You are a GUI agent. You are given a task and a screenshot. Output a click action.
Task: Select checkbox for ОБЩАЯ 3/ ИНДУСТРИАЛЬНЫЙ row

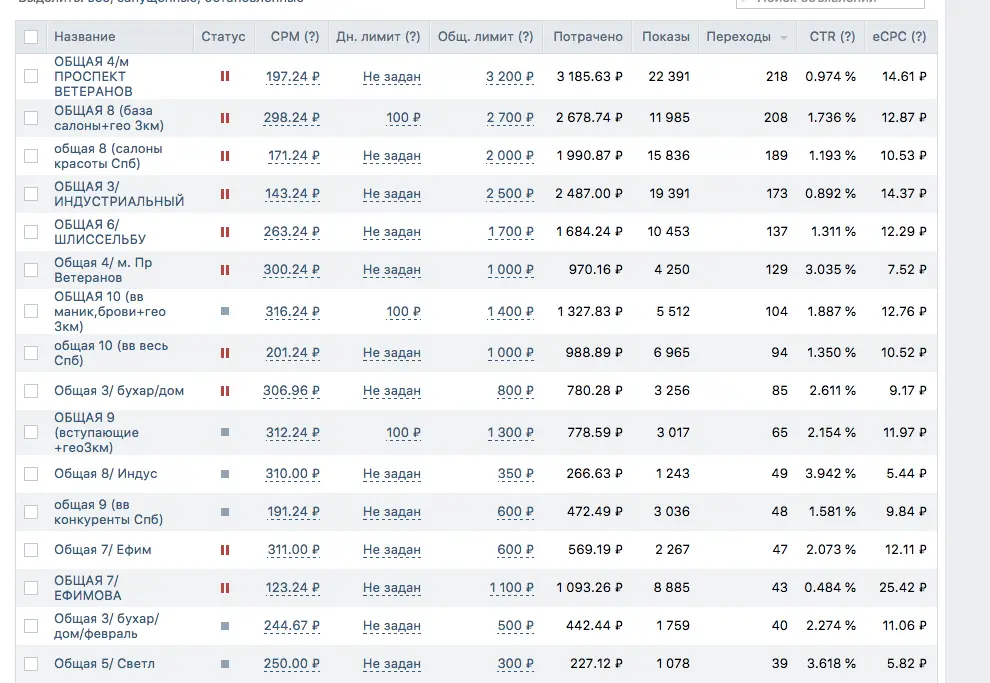point(31,194)
